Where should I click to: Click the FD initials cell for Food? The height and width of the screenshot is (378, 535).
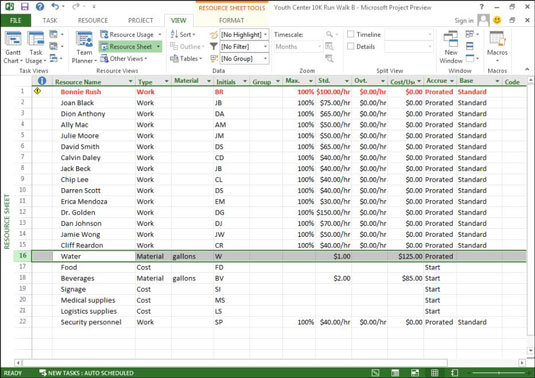click(x=231, y=267)
